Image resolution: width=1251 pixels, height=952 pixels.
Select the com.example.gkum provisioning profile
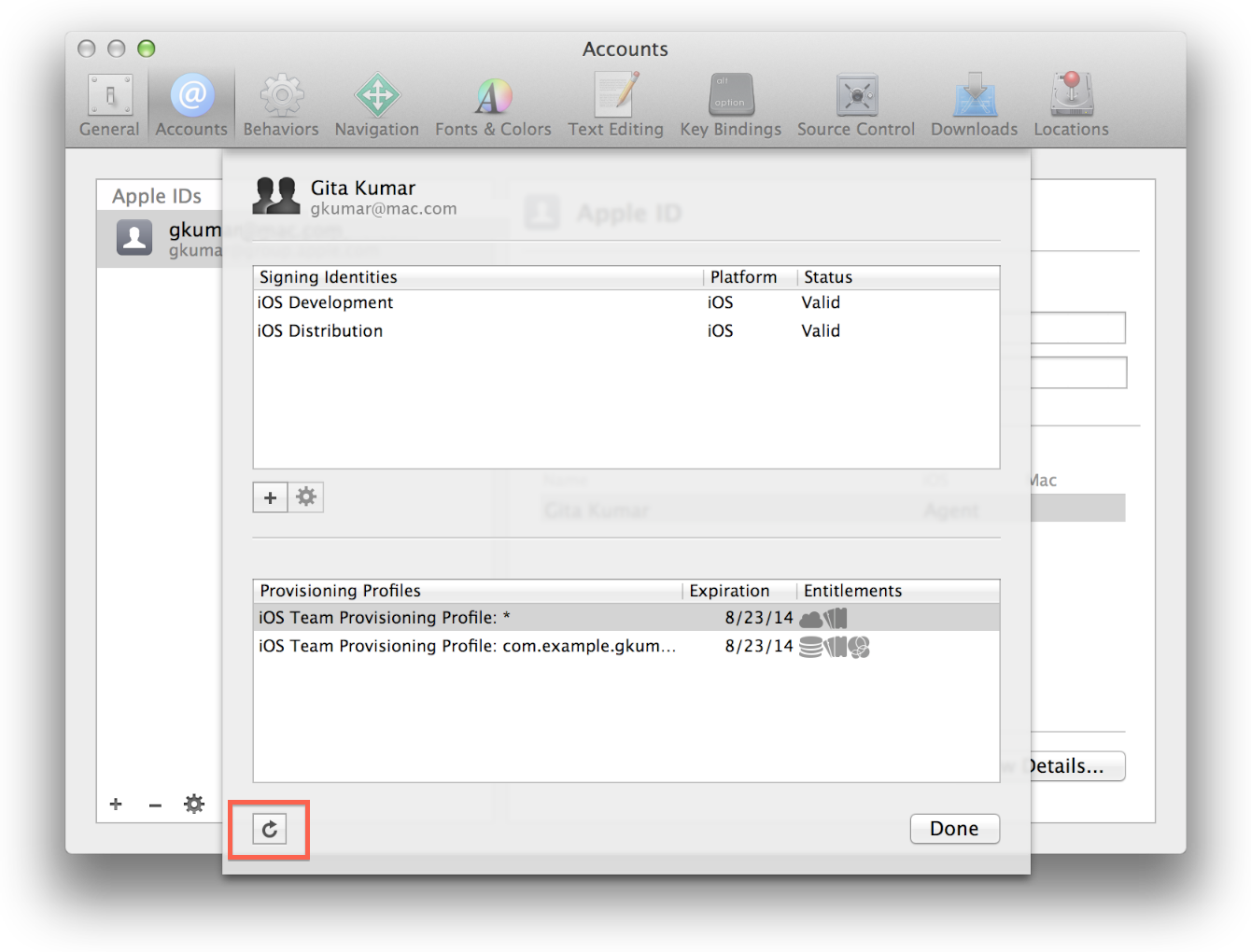(x=626, y=646)
